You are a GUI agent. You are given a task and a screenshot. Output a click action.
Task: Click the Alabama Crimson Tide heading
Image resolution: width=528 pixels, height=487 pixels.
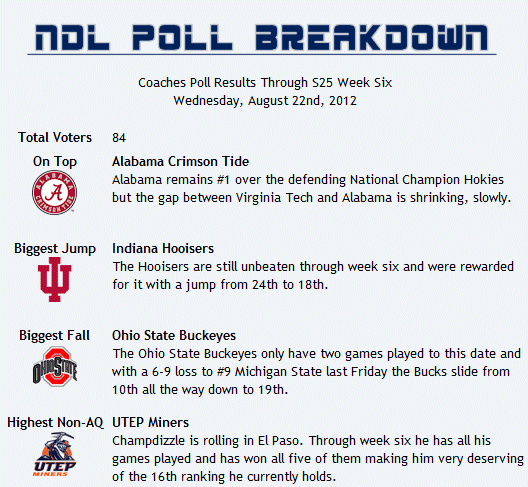(180, 162)
